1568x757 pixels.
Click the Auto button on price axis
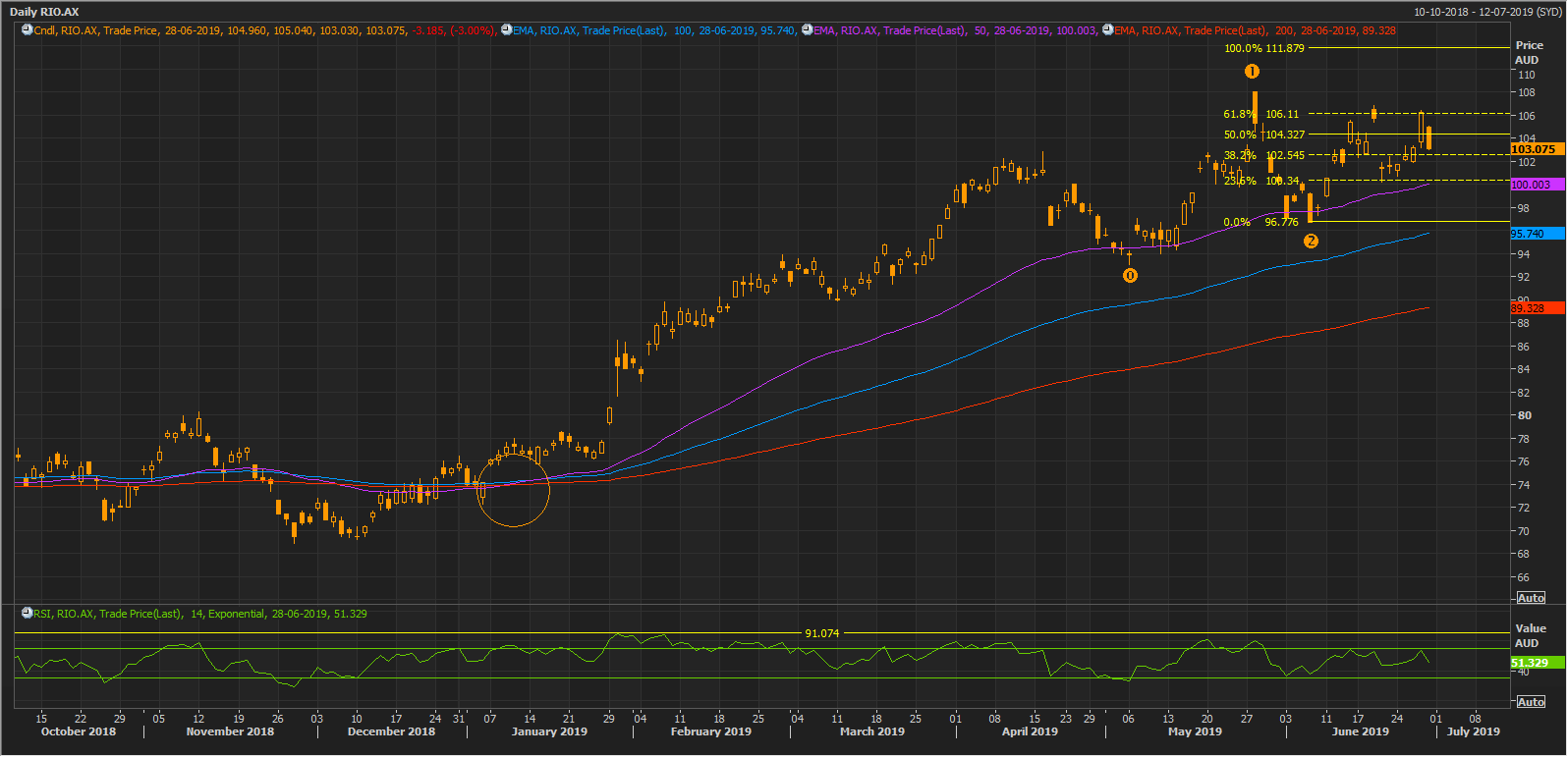click(1531, 598)
